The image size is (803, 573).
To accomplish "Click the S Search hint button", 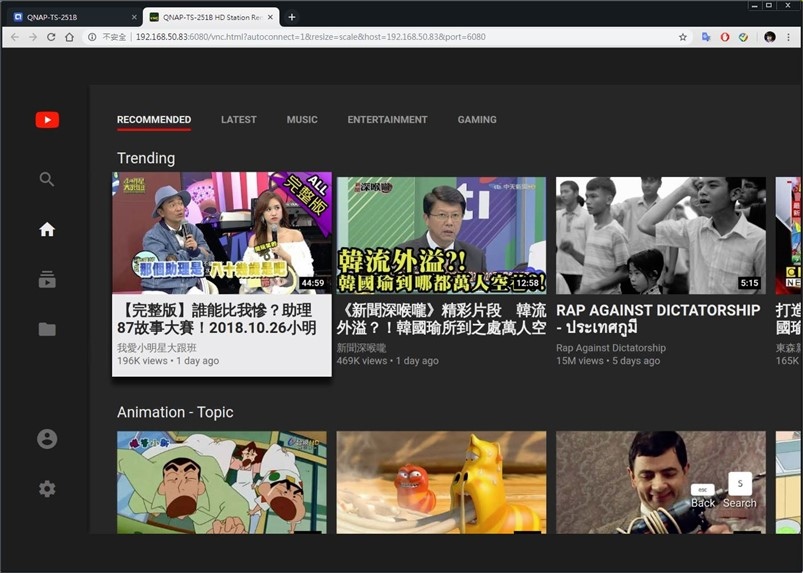I will click(739, 491).
